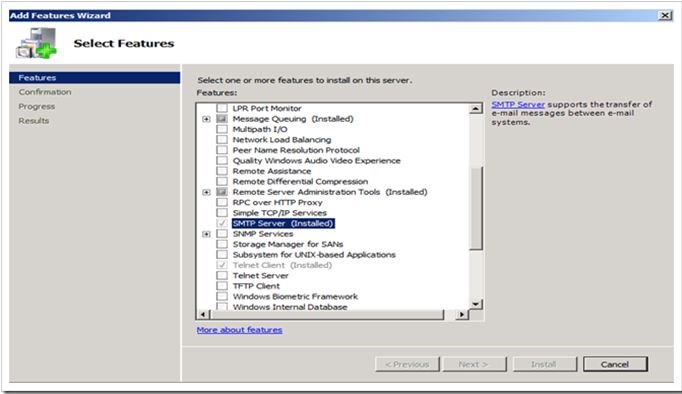
Task: Click the features list scroll-up arrow
Action: [x=476, y=108]
